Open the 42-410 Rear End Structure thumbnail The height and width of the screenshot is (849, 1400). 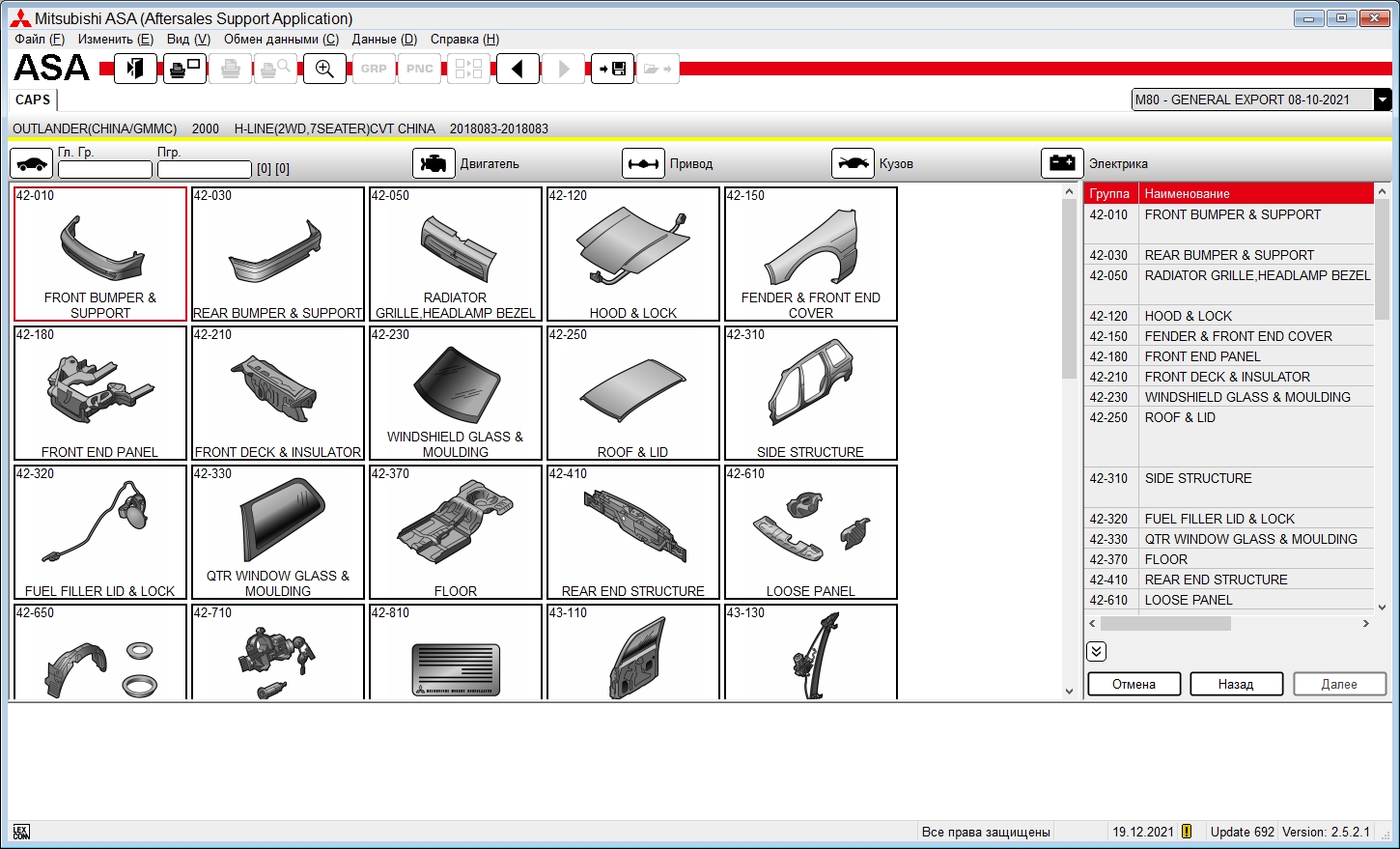(633, 532)
